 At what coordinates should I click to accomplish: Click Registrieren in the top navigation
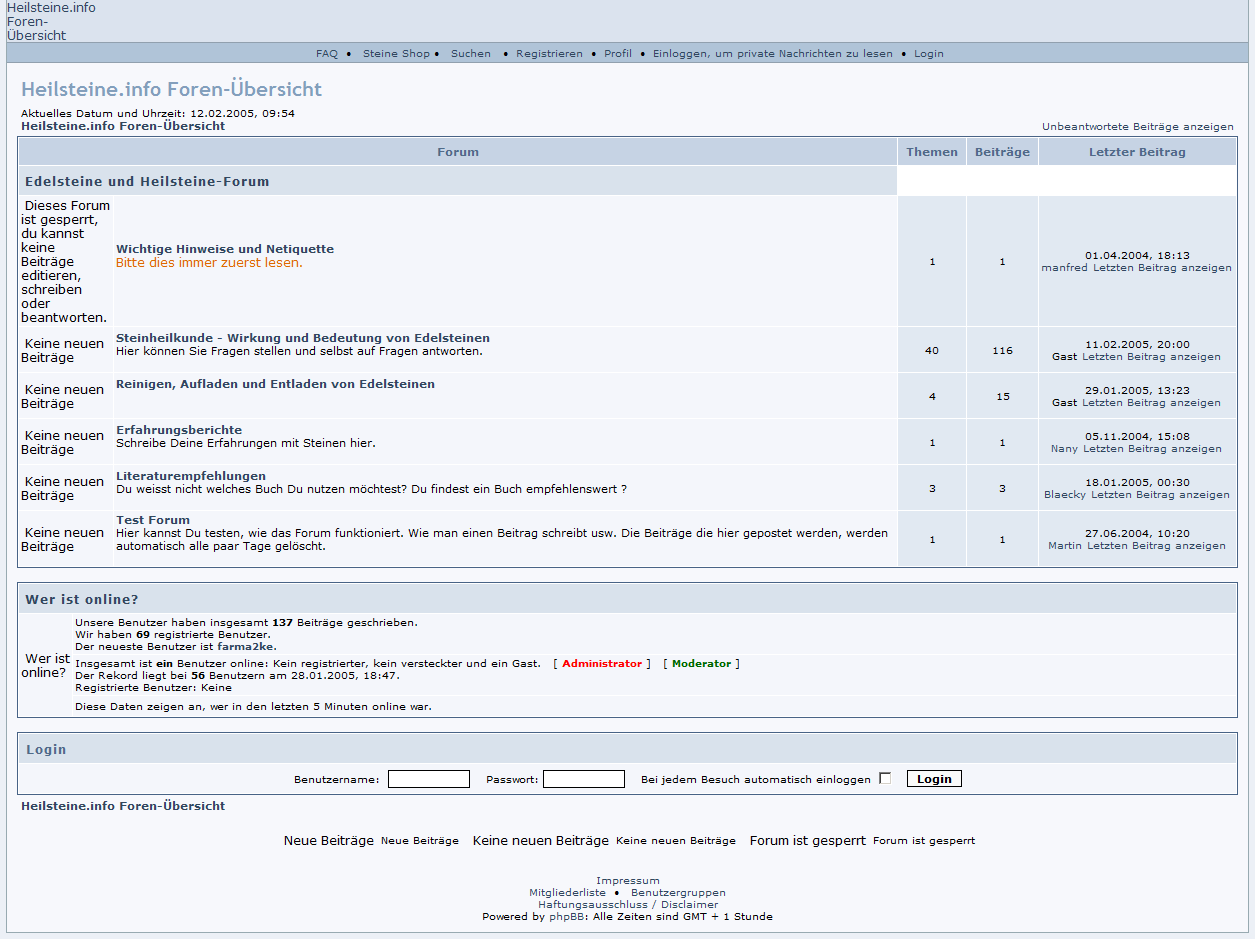point(549,54)
